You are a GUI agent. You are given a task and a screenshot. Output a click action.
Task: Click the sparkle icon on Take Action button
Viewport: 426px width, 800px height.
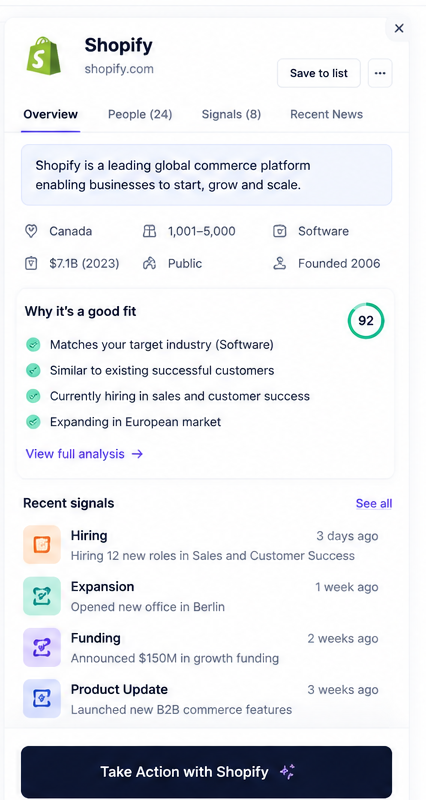(287, 771)
